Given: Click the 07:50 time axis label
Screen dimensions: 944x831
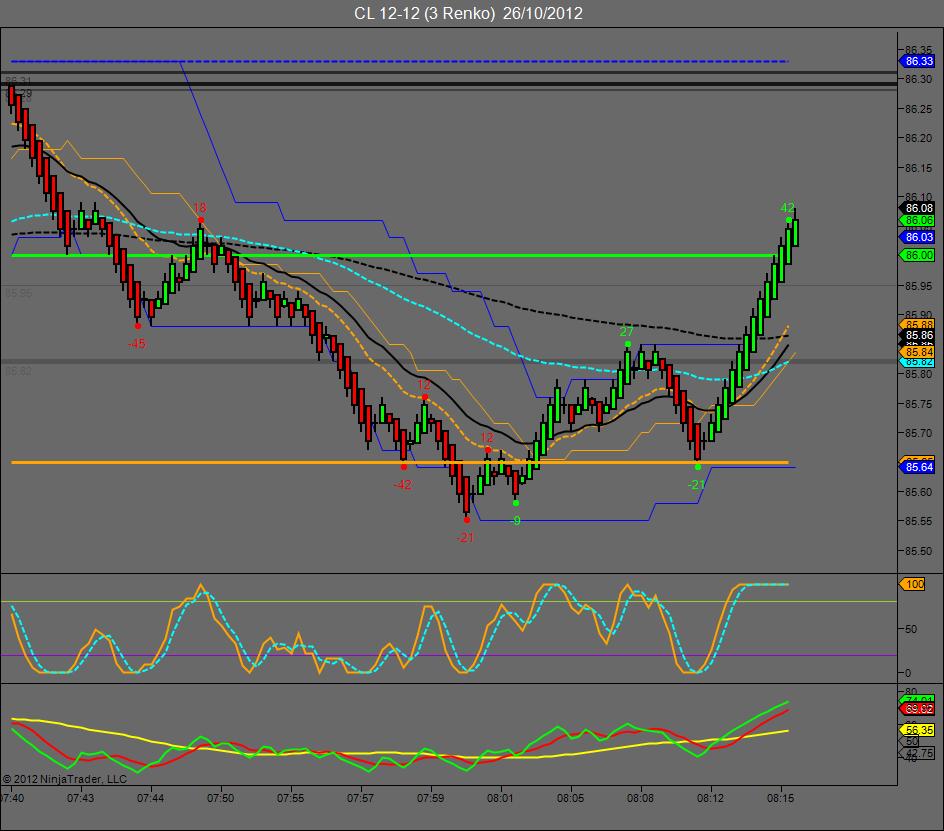Looking at the screenshot, I should click(x=220, y=798).
